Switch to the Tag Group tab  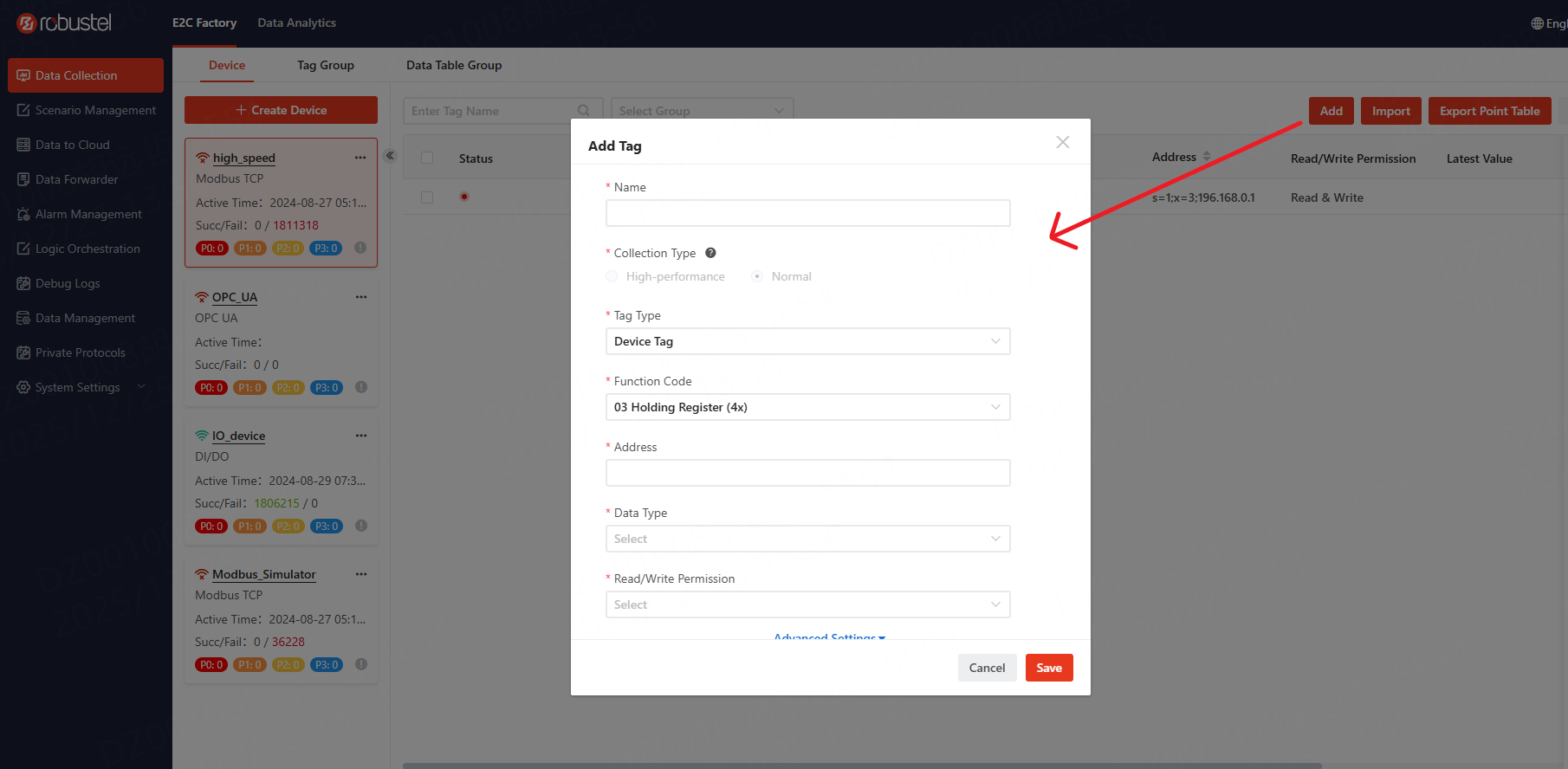tap(325, 65)
